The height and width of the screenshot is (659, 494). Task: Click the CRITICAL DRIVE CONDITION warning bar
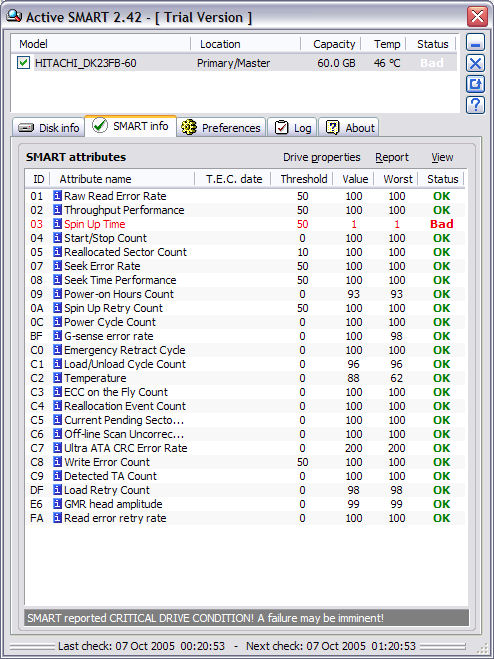click(246, 618)
